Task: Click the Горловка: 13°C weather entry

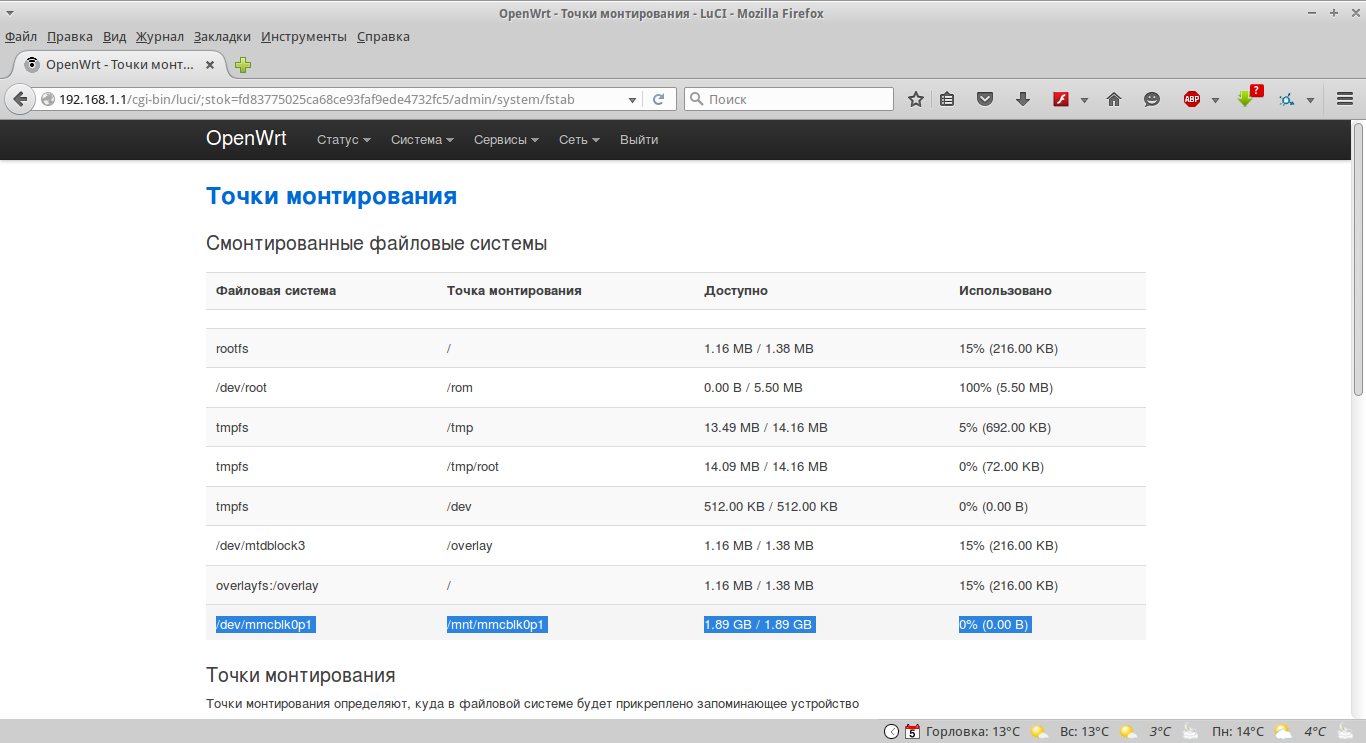Action: coord(973,731)
